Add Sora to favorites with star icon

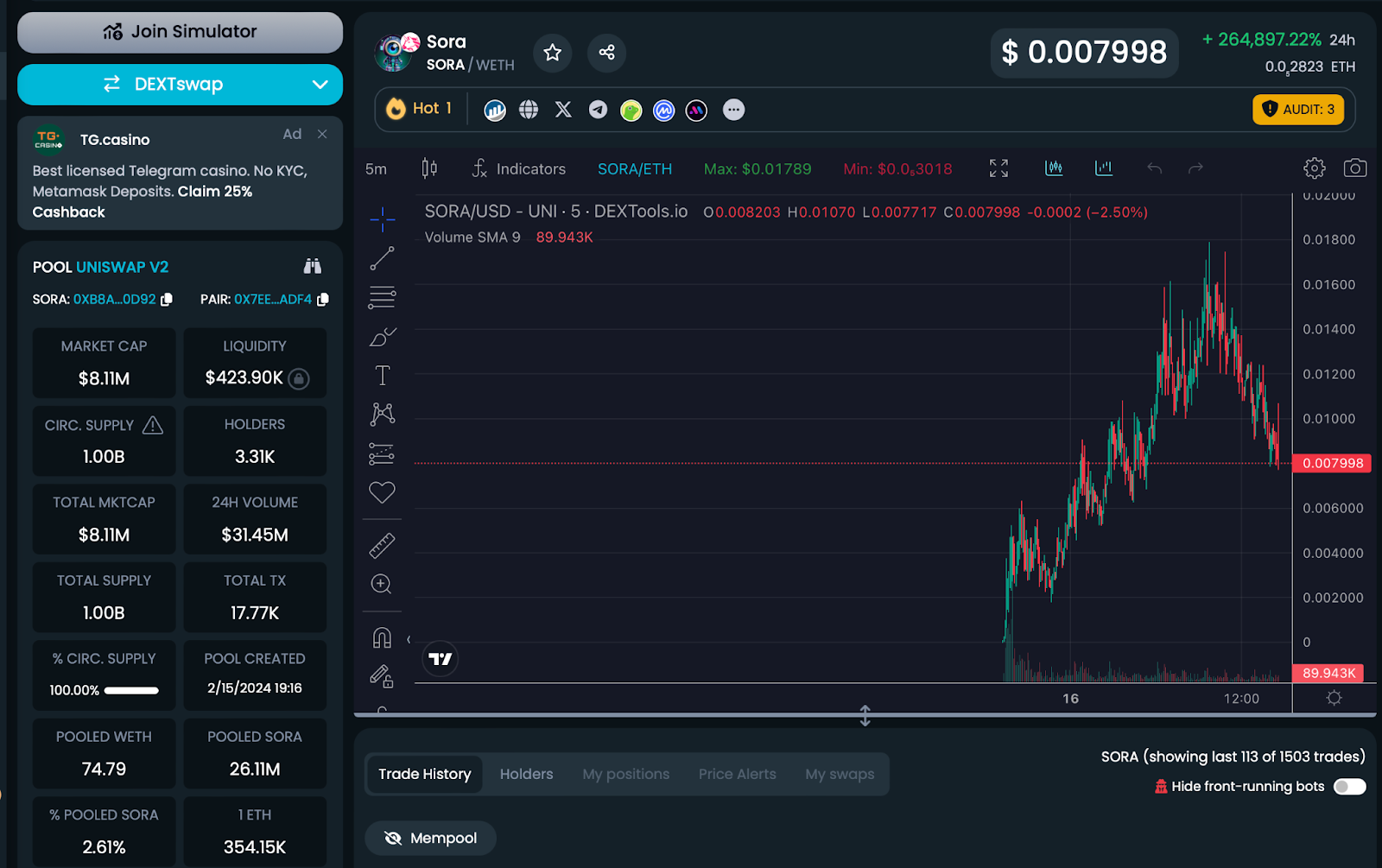click(553, 53)
